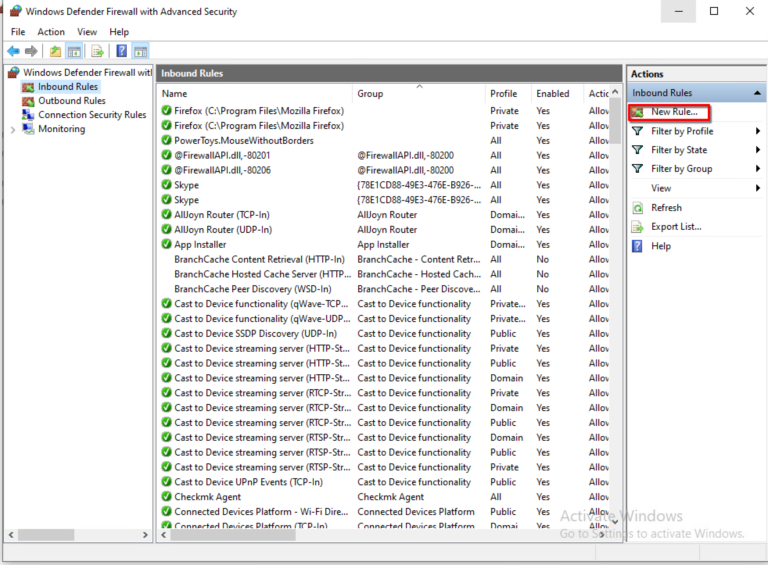The height and width of the screenshot is (565, 768).
Task: Click the Refresh icon in Actions pane
Action: [638, 208]
